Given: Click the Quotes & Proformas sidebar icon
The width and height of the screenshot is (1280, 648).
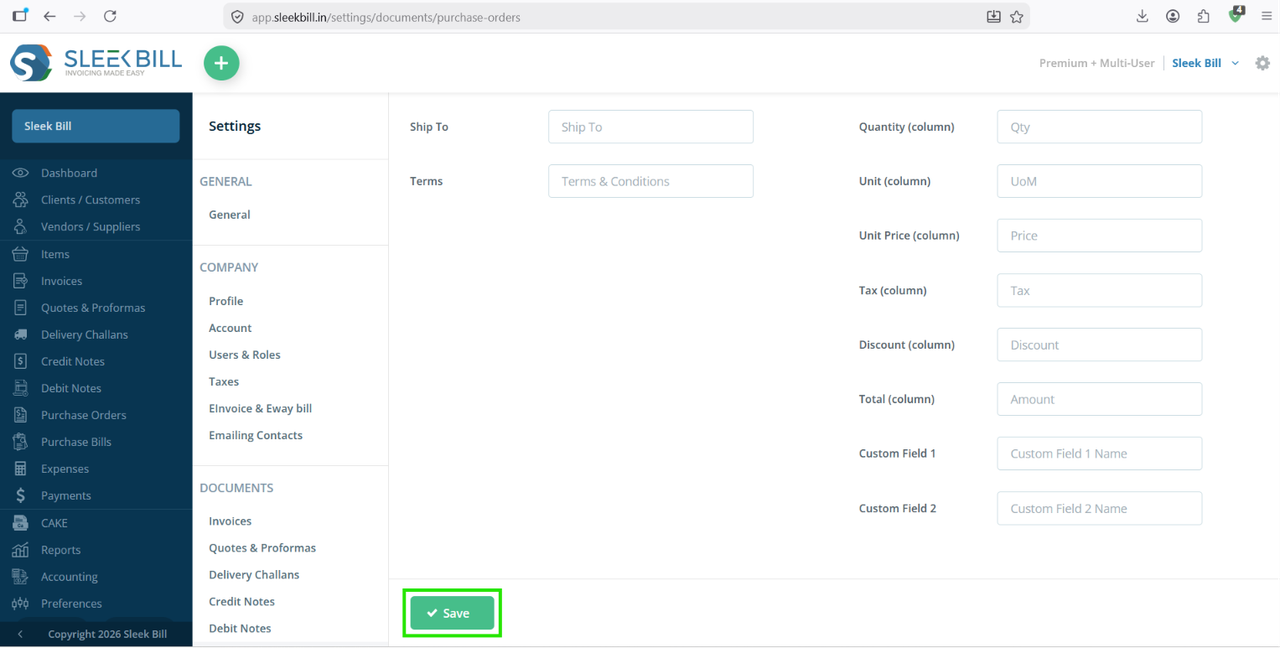Looking at the screenshot, I should (20, 308).
